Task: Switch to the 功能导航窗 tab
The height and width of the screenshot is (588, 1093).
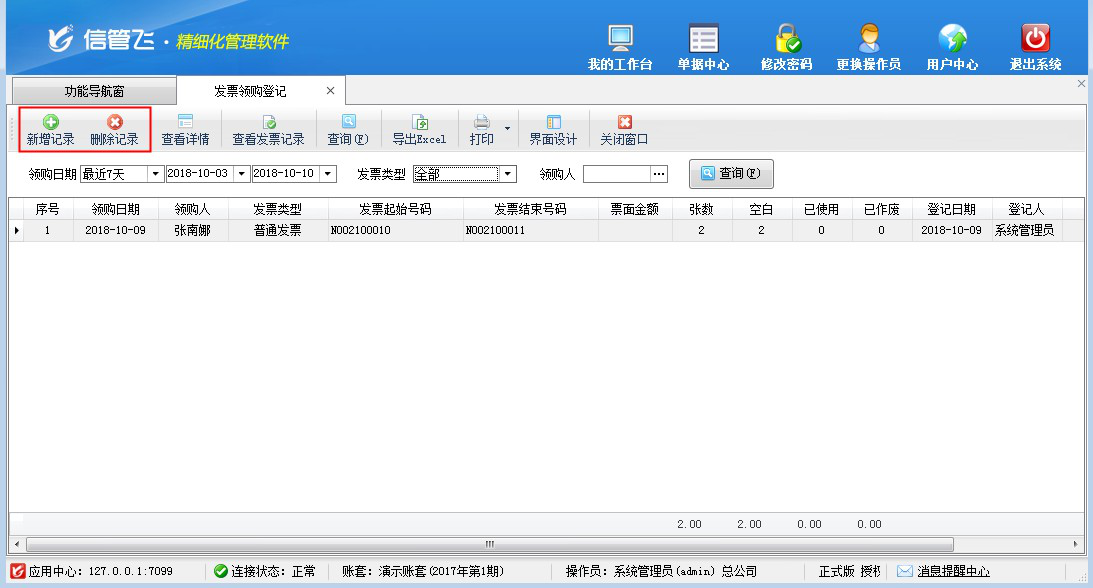Action: coord(93,91)
